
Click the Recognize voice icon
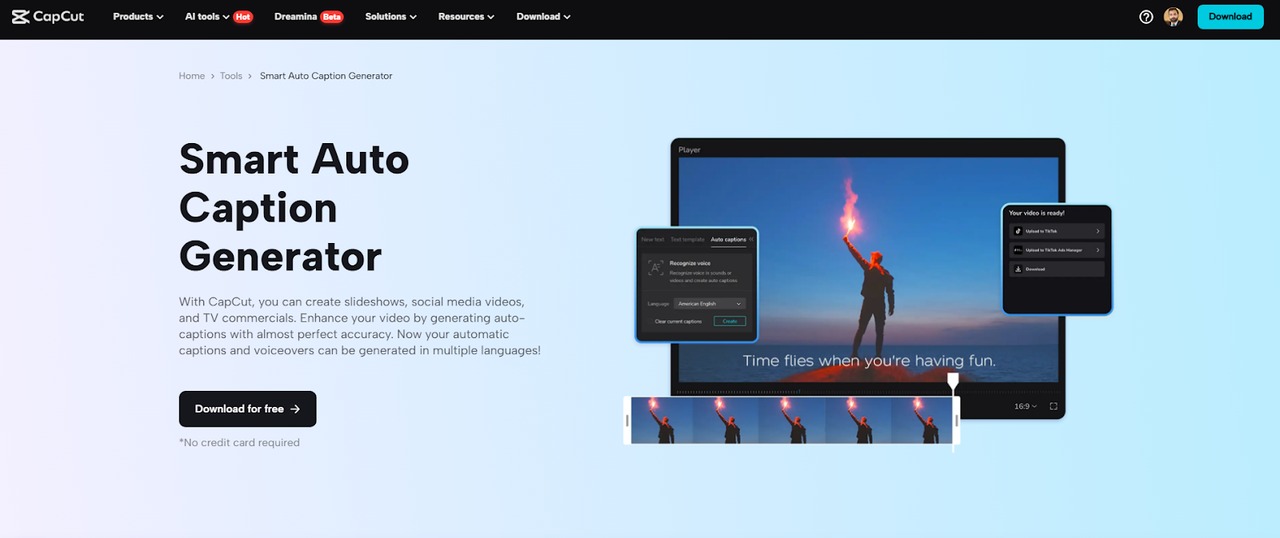coord(655,268)
